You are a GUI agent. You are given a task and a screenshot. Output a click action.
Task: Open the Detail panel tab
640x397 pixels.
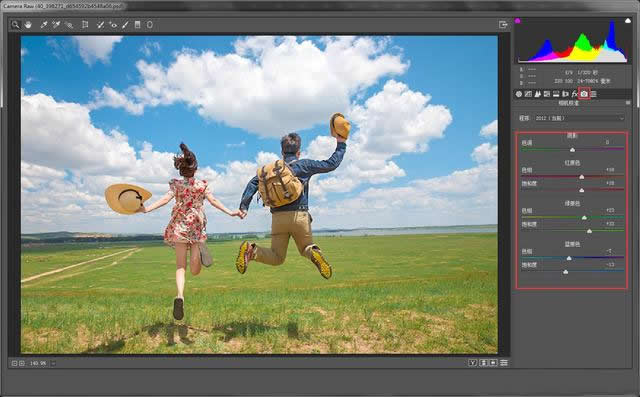(x=538, y=94)
